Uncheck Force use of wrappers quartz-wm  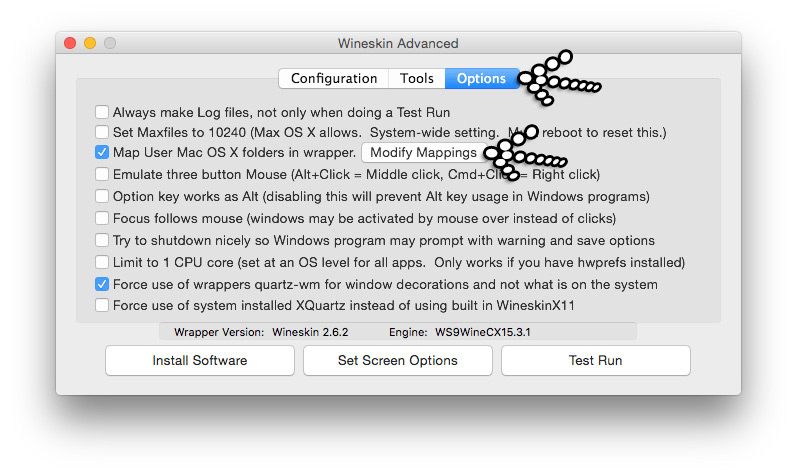tap(102, 284)
